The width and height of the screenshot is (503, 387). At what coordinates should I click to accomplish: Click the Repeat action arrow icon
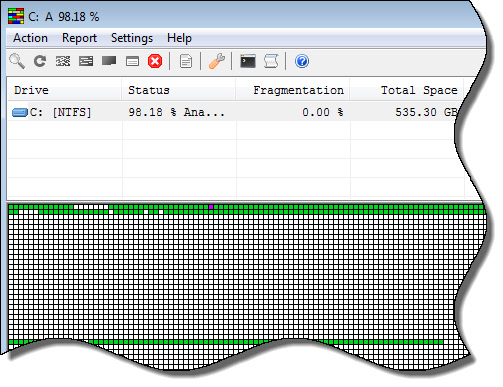pyautogui.click(x=40, y=61)
